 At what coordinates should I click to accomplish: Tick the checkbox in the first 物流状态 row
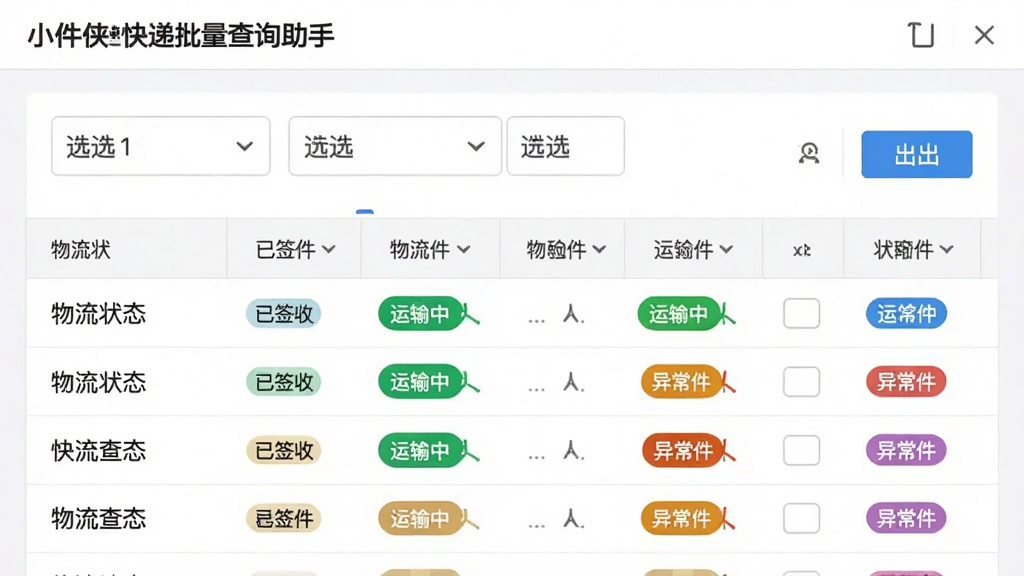pos(801,313)
